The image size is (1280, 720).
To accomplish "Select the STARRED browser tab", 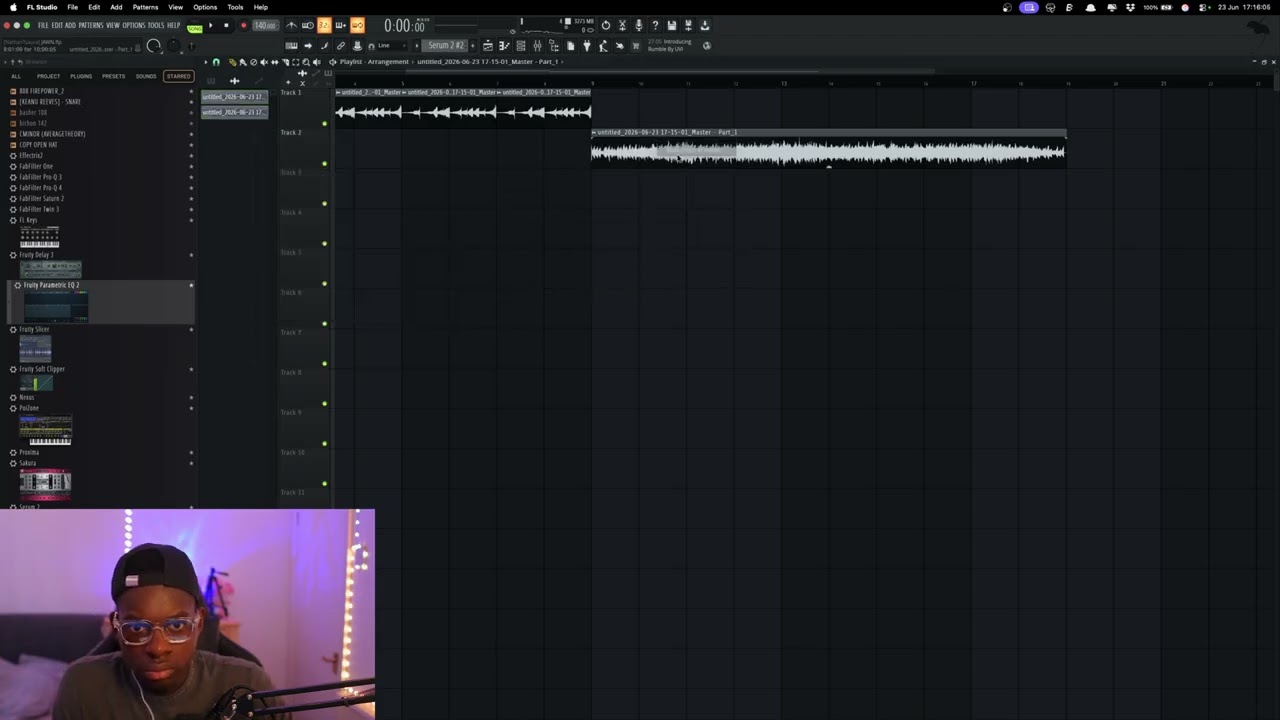I will pos(178,76).
